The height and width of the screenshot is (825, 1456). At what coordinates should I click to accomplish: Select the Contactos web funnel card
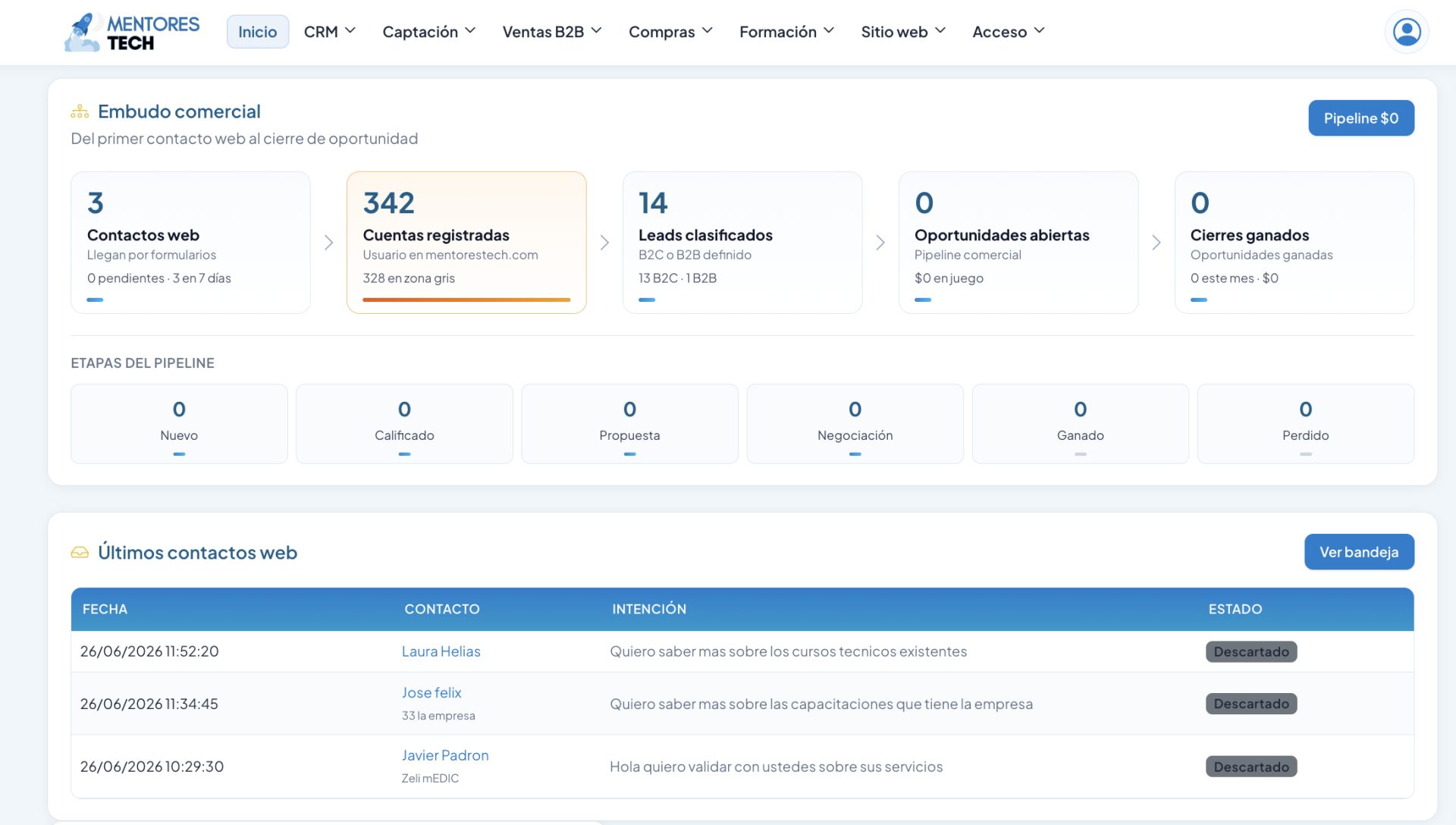190,243
